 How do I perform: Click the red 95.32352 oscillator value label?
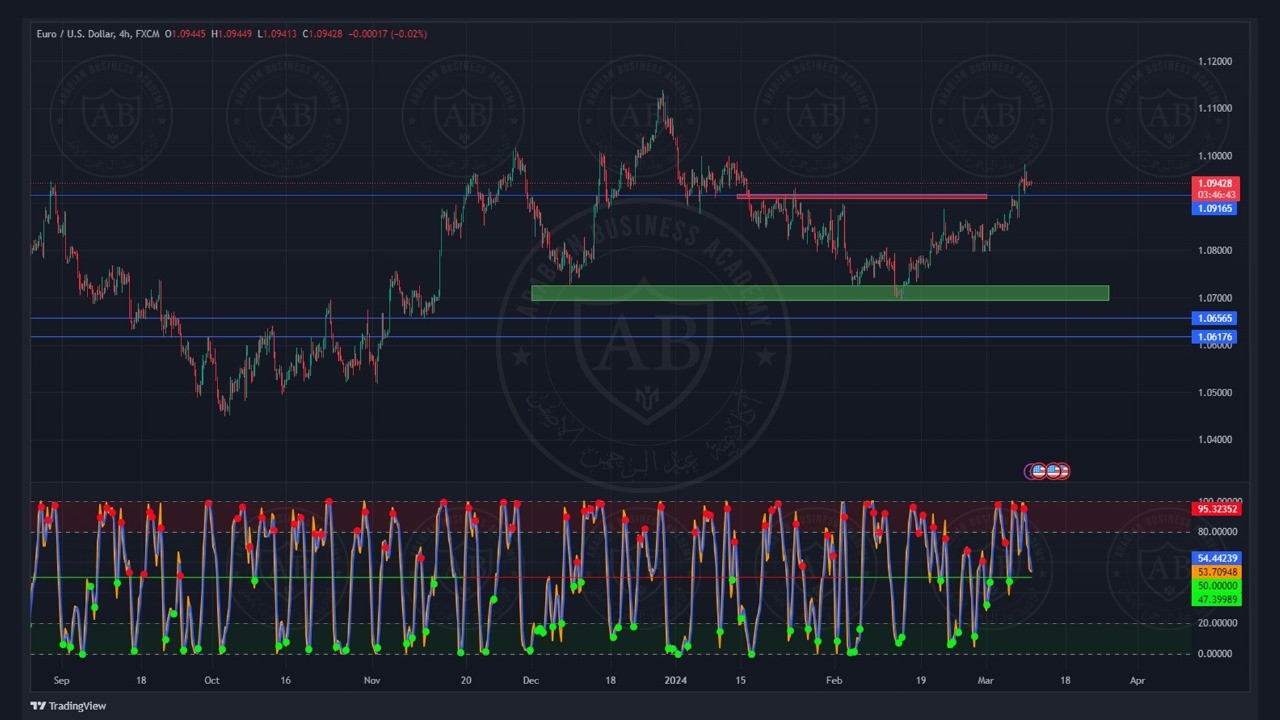click(x=1217, y=509)
